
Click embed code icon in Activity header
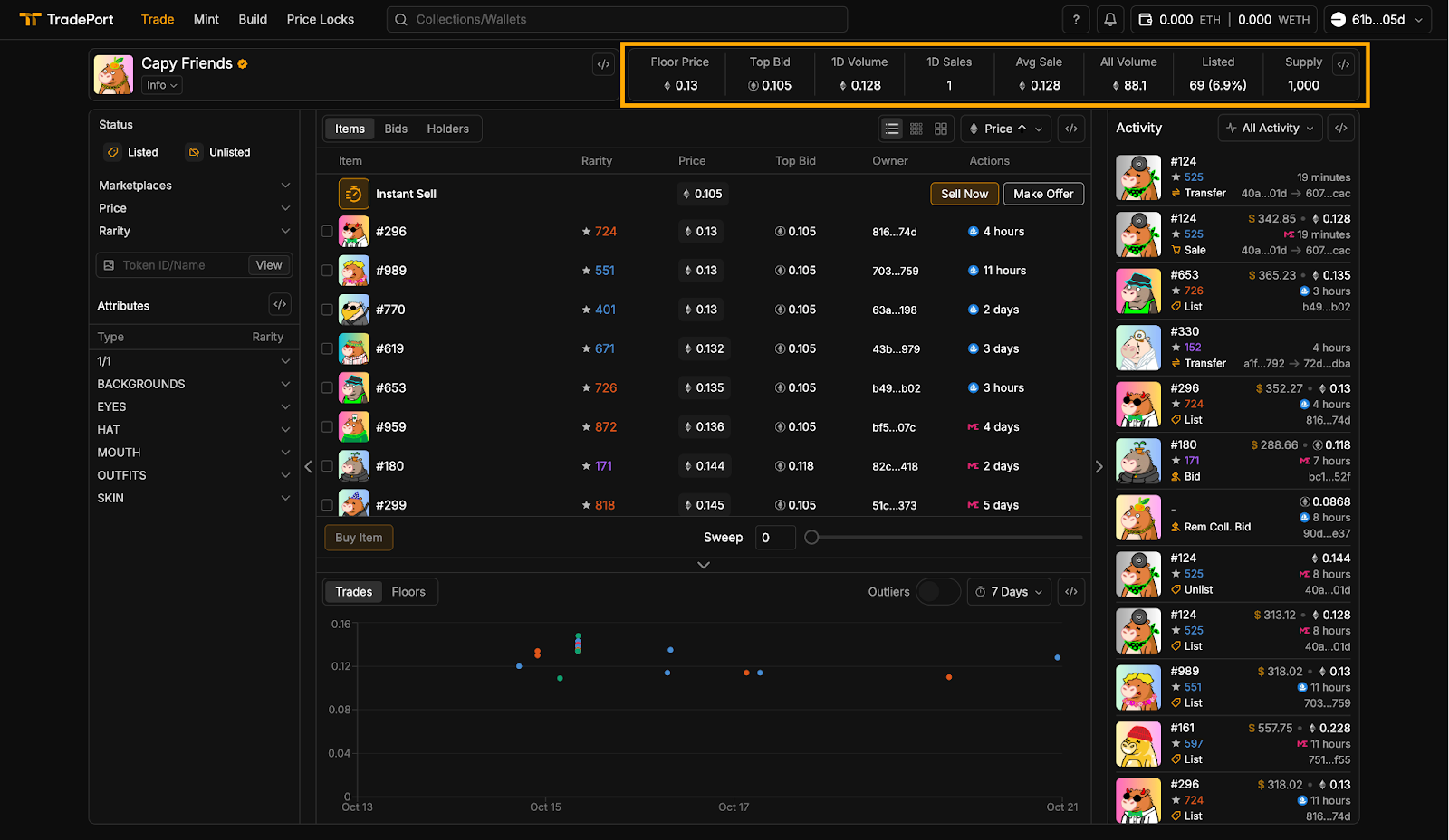pyautogui.click(x=1341, y=129)
